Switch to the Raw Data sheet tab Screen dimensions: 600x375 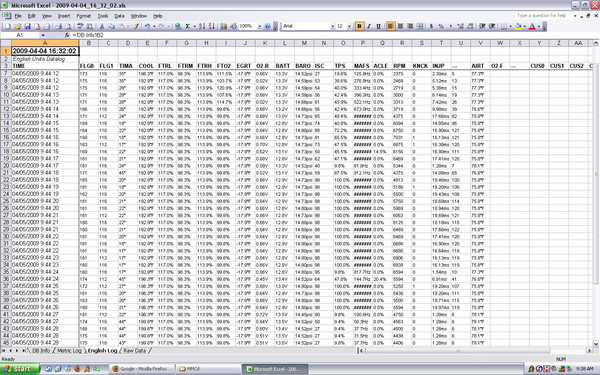(135, 351)
